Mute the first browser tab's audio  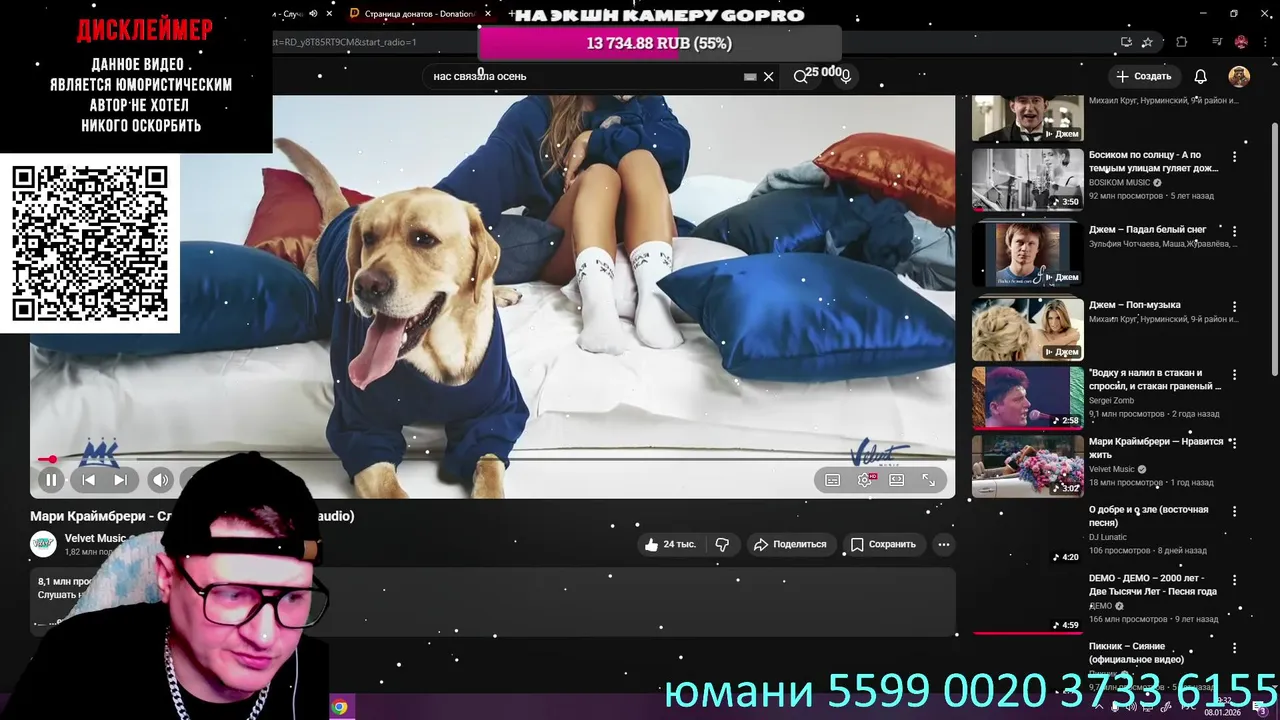[x=314, y=14]
